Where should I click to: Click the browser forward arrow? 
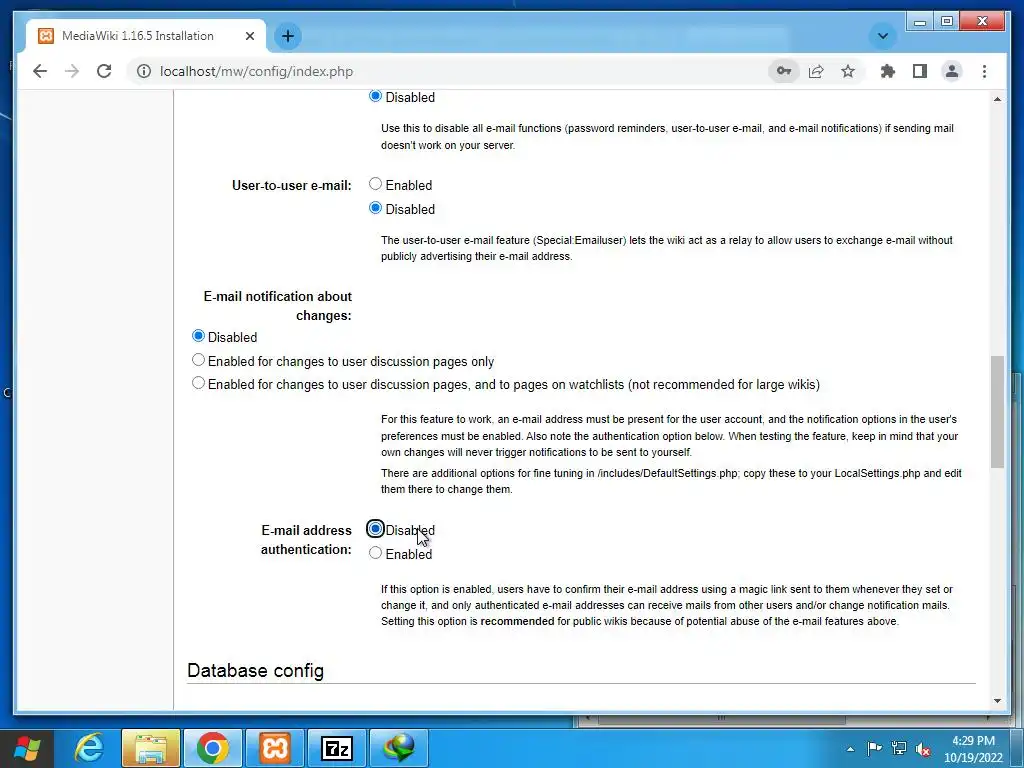(72, 71)
